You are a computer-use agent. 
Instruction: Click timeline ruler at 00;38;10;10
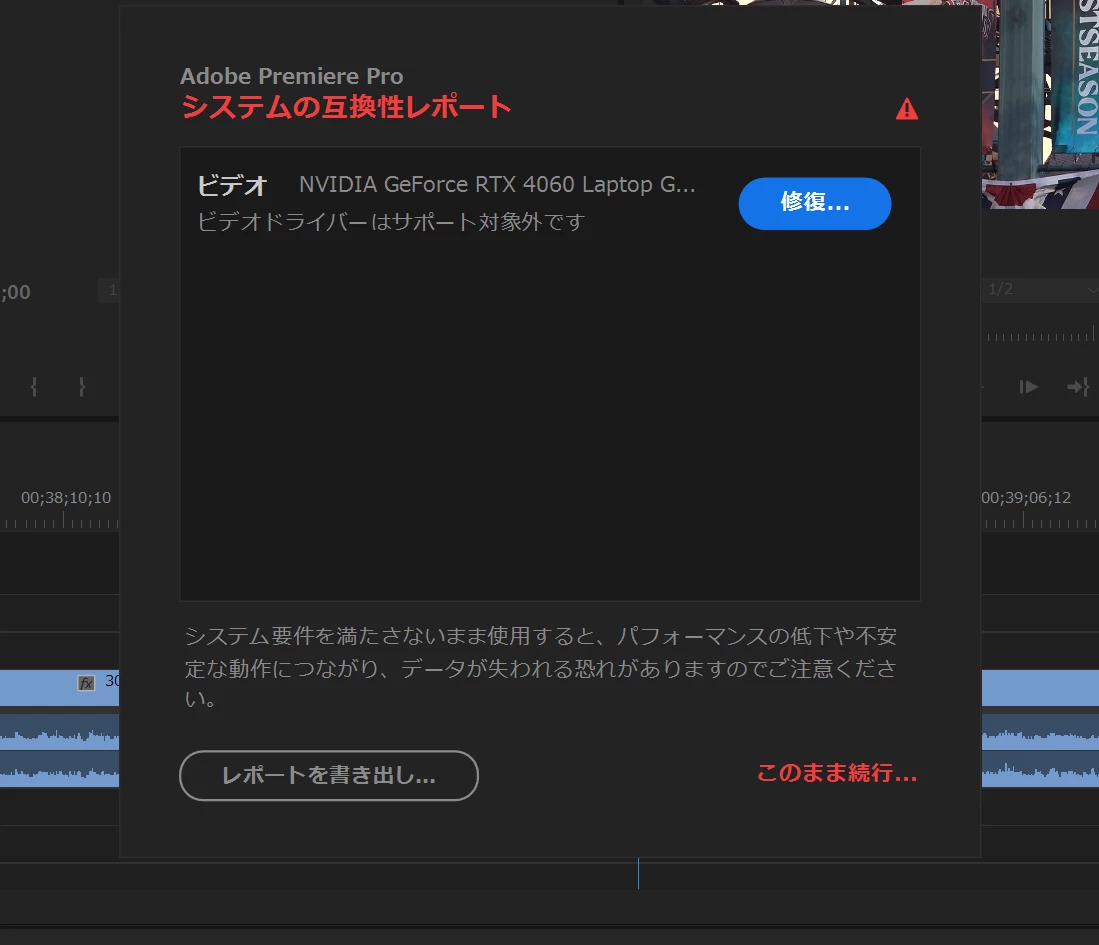tap(66, 498)
